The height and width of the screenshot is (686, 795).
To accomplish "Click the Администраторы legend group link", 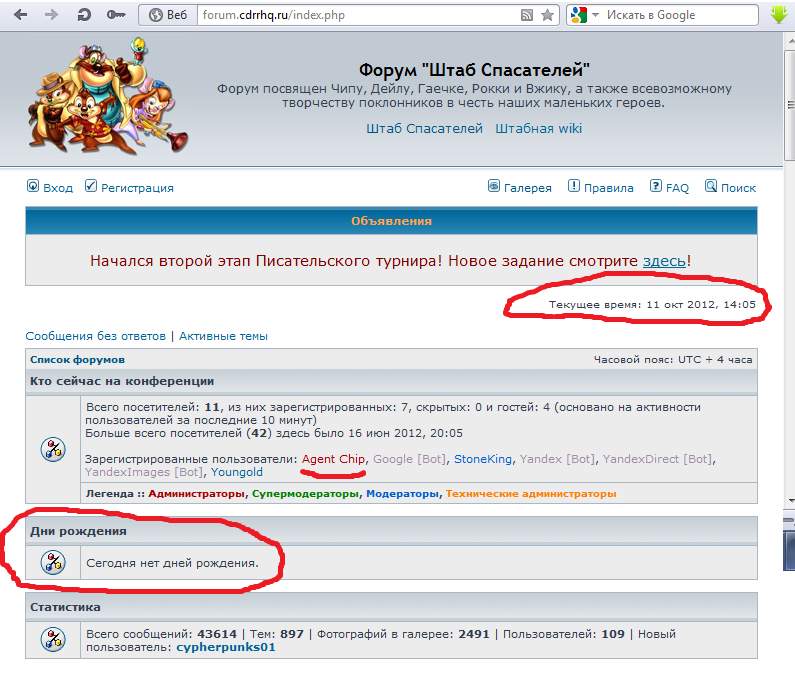I will pyautogui.click(x=196, y=494).
